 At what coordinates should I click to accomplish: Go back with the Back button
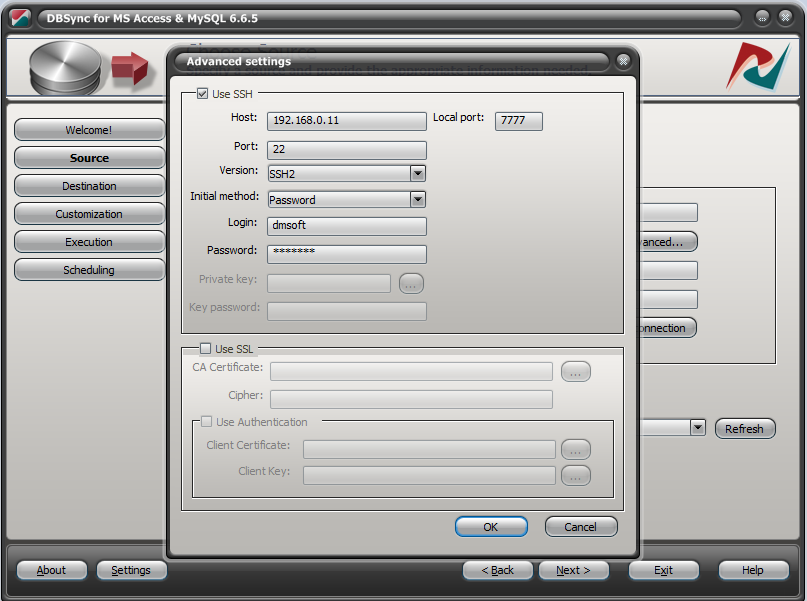pos(497,570)
